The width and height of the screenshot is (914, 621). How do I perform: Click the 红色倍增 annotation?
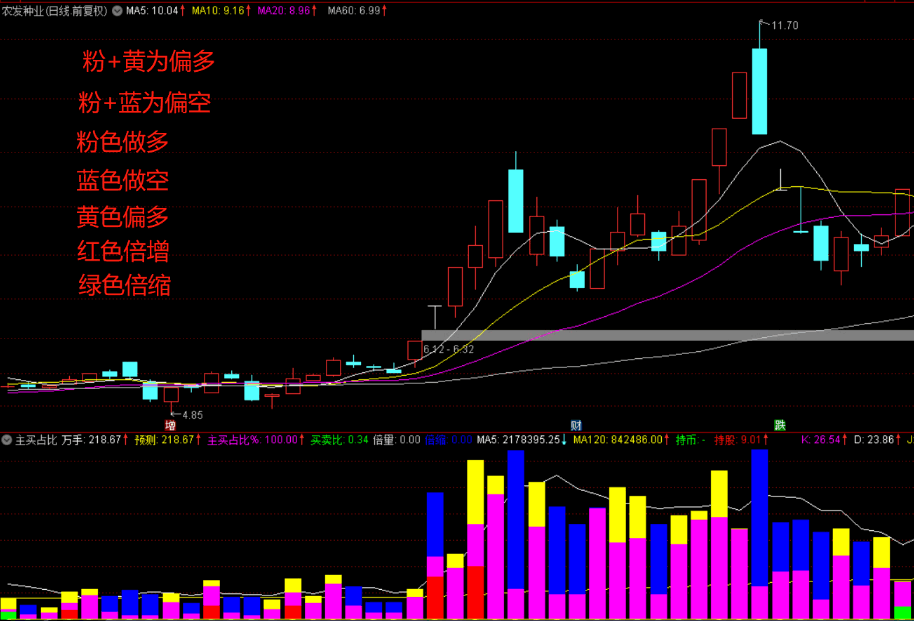[x=124, y=251]
